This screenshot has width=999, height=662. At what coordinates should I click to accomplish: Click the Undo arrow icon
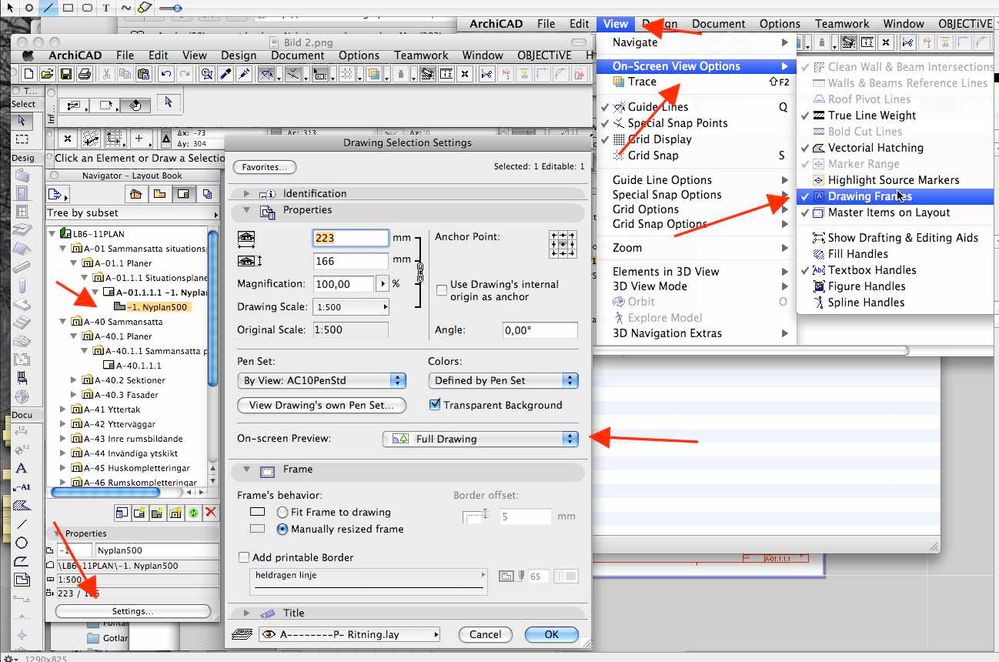166,75
